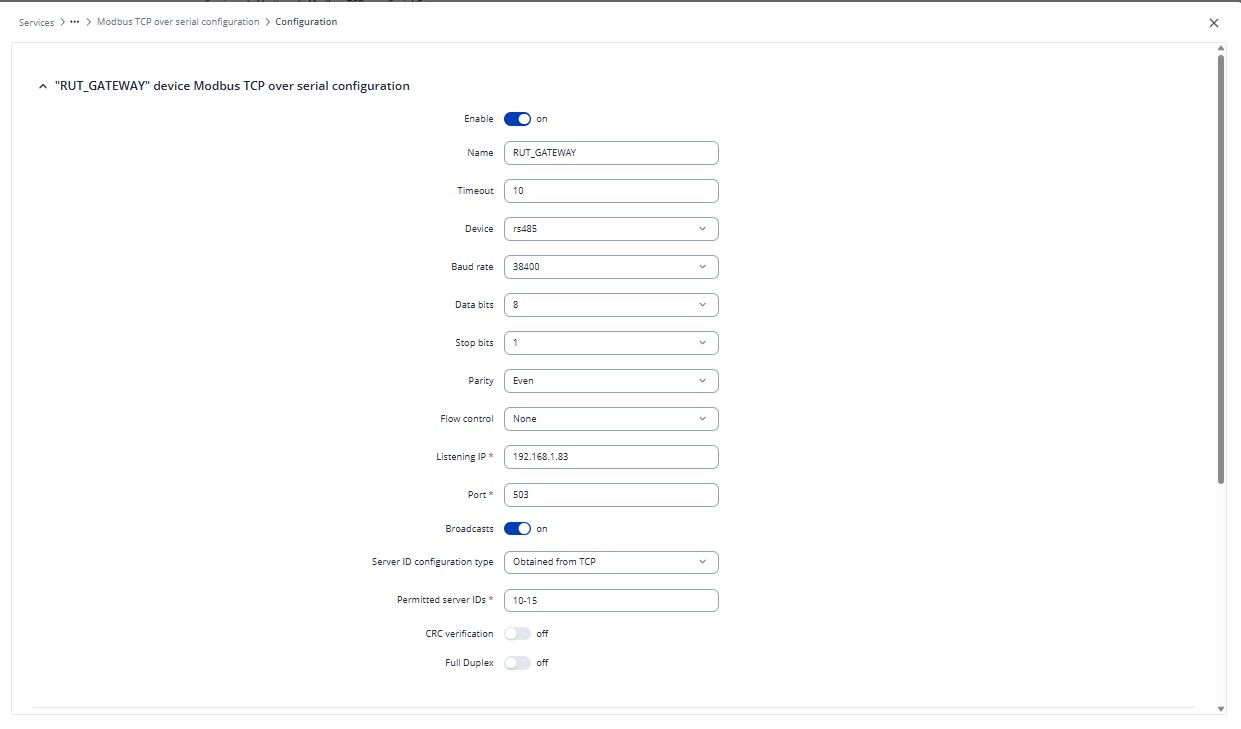
Task: Turn off the Broadcasts toggle
Action: [x=517, y=529]
